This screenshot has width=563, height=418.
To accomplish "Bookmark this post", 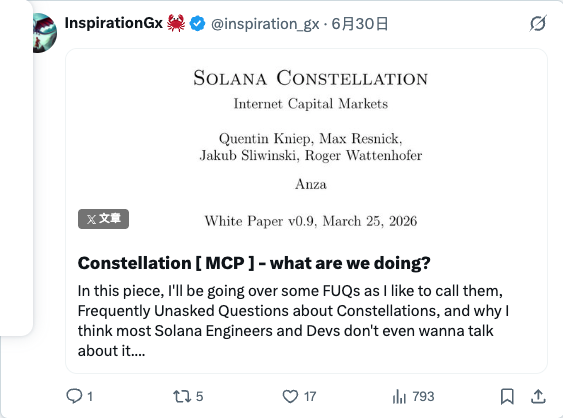I will (x=507, y=396).
